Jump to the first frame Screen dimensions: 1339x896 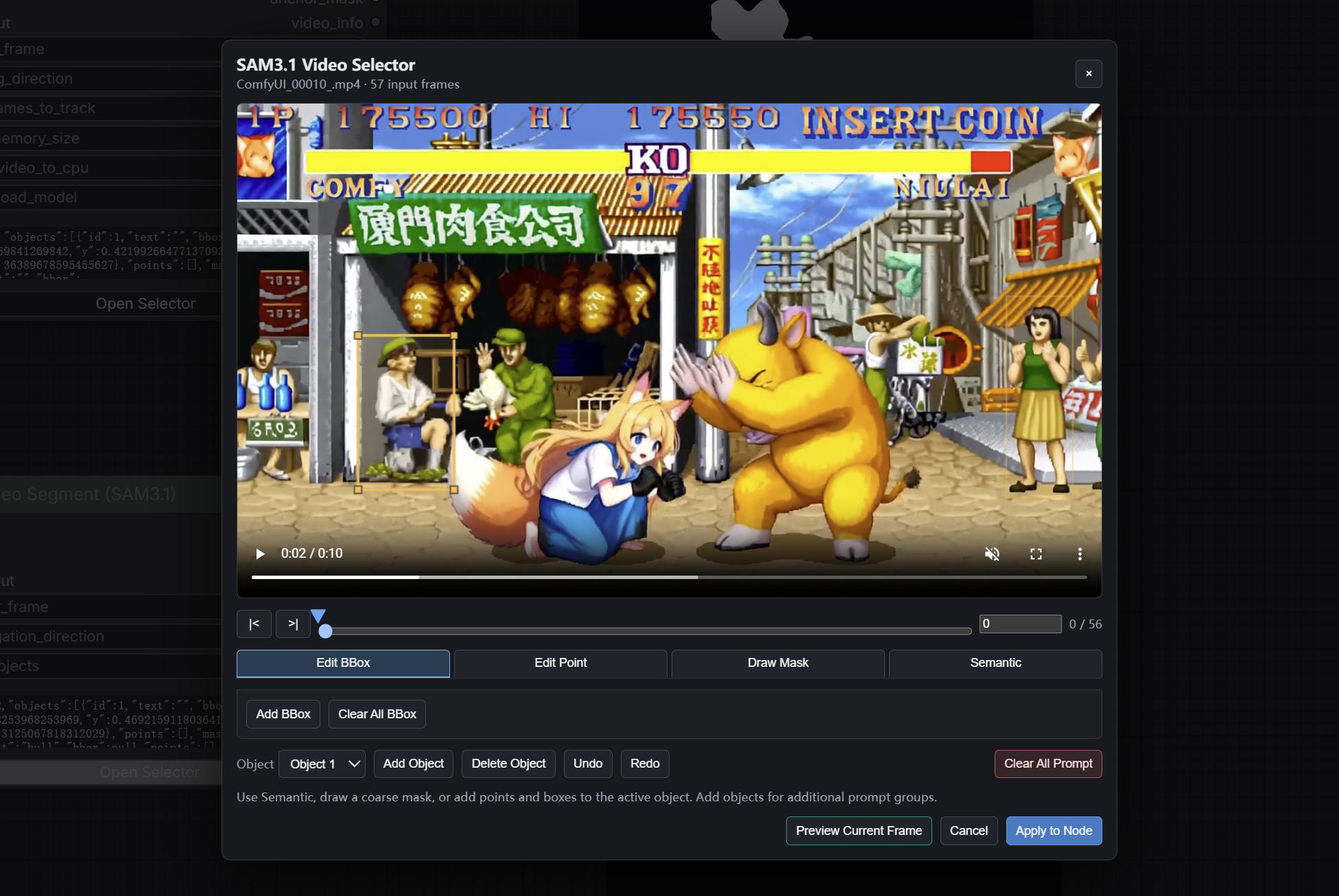[254, 624]
